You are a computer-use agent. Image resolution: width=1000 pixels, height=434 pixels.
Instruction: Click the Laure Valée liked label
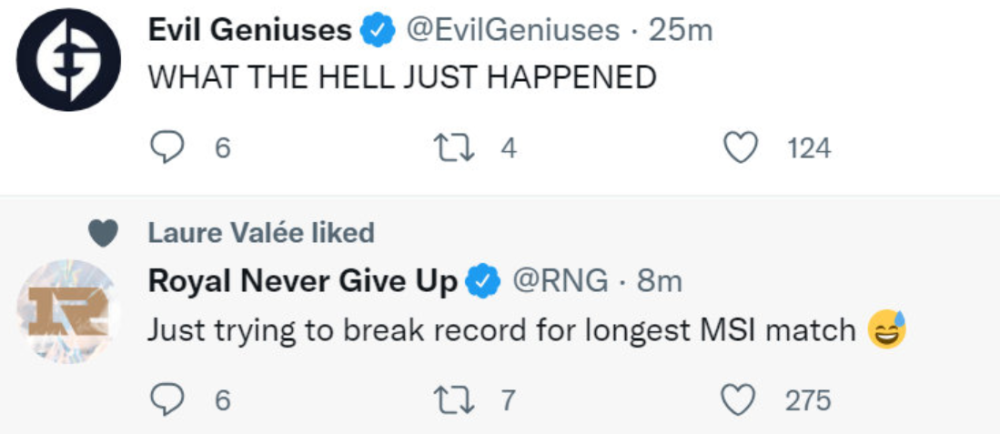coord(261,233)
